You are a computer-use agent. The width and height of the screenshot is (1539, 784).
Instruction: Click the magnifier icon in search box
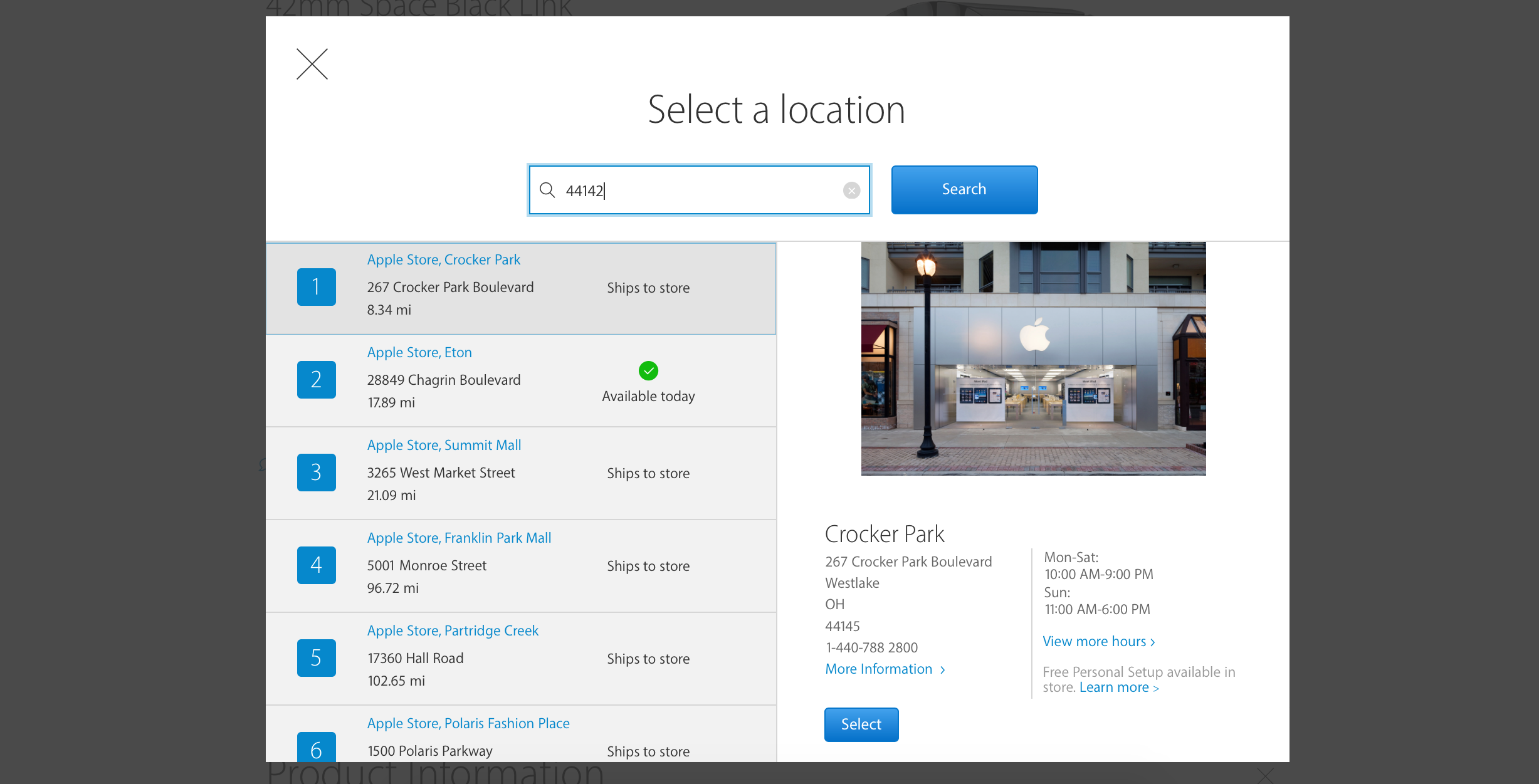547,190
